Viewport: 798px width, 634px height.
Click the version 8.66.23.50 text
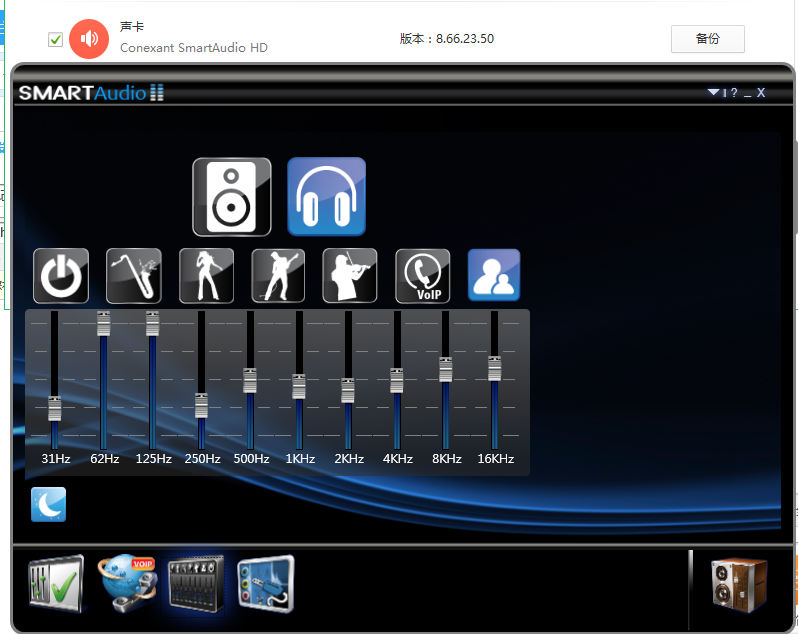pyautogui.click(x=447, y=39)
